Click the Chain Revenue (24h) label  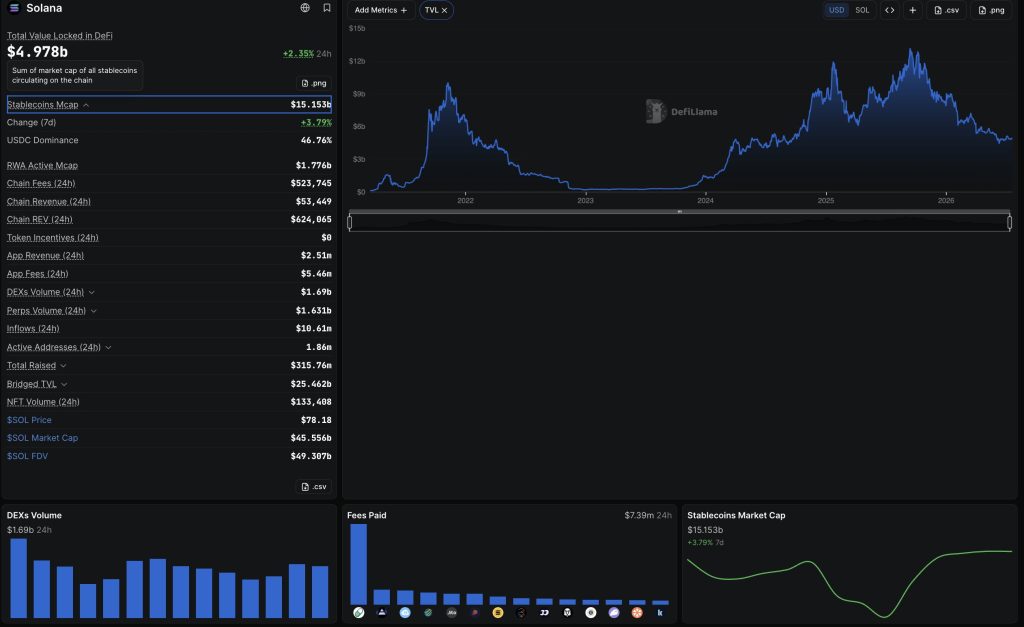click(x=49, y=201)
